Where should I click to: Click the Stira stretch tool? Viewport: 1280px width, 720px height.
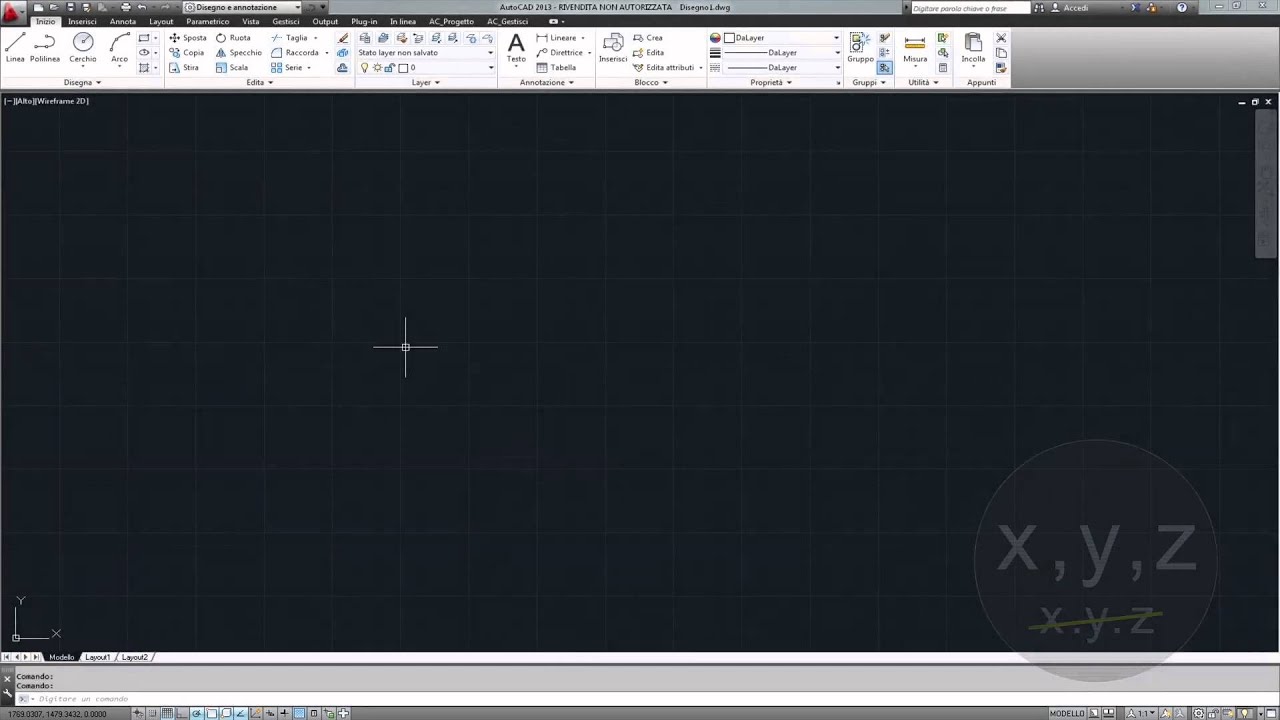185,68
